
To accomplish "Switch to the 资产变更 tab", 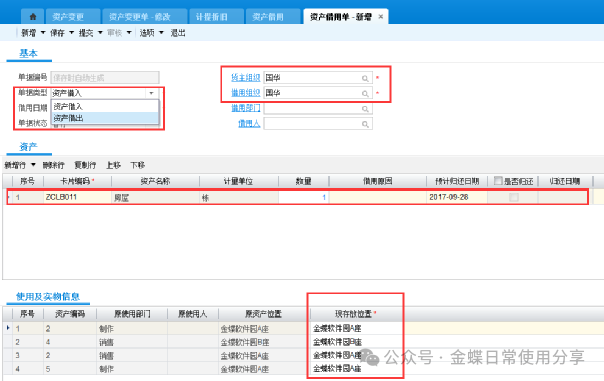I will tap(68, 17).
